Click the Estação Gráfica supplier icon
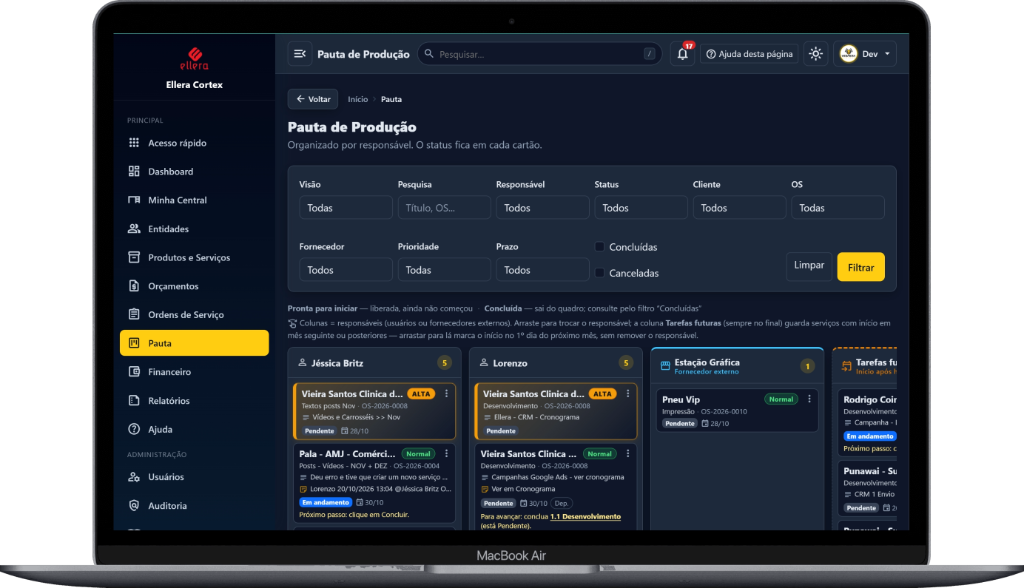 [x=665, y=366]
